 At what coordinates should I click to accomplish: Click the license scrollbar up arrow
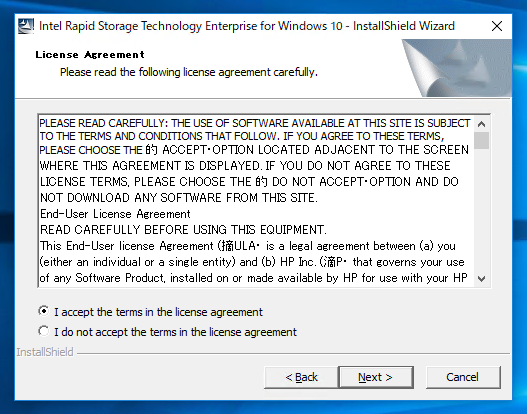[x=481, y=124]
